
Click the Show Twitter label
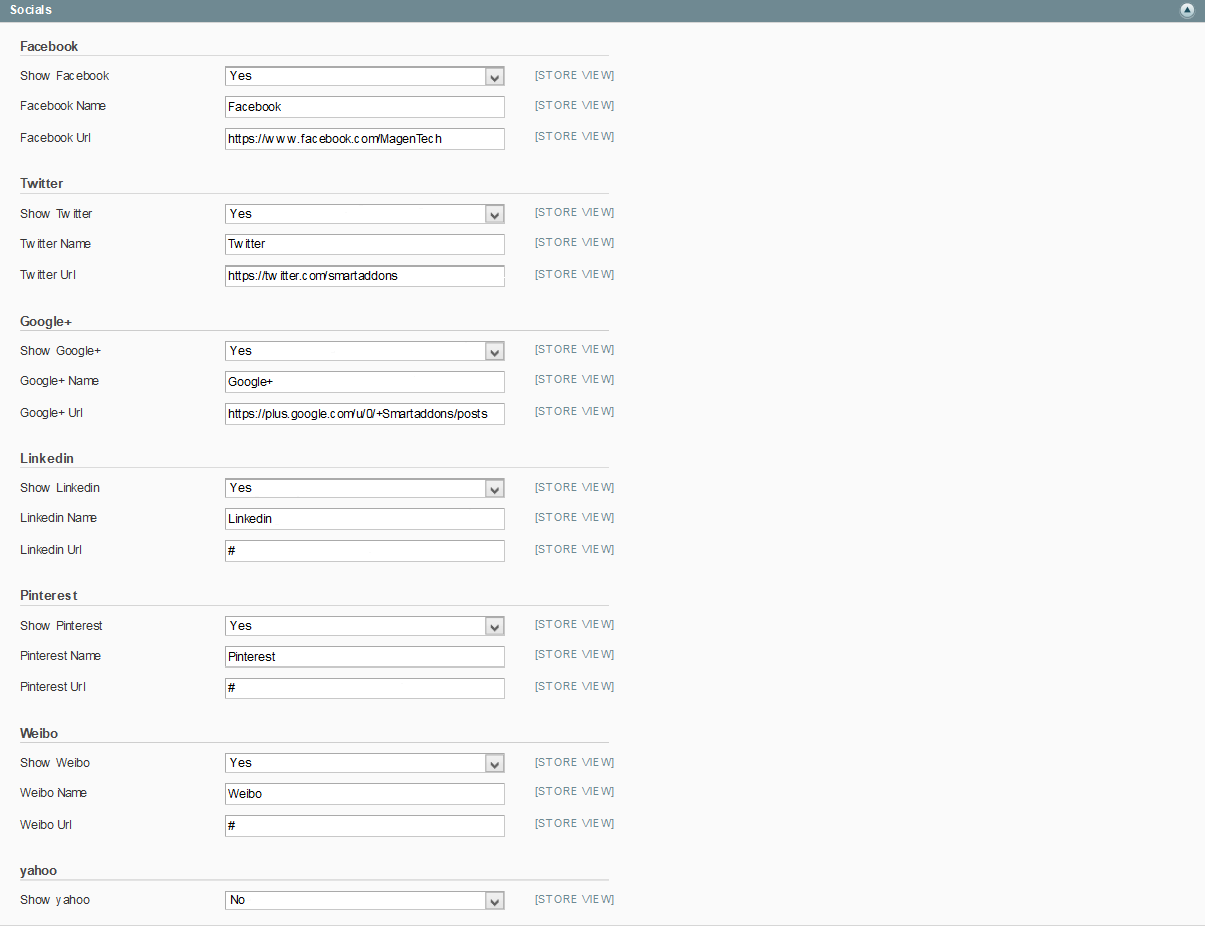pos(56,214)
